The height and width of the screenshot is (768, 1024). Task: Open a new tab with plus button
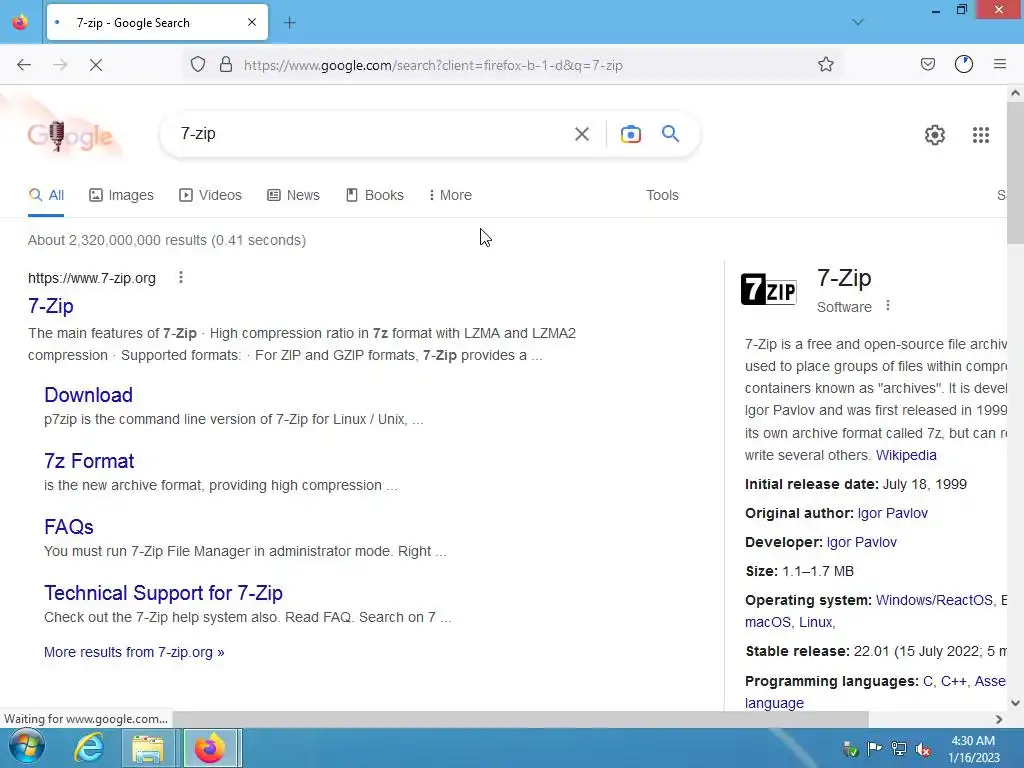pos(290,23)
